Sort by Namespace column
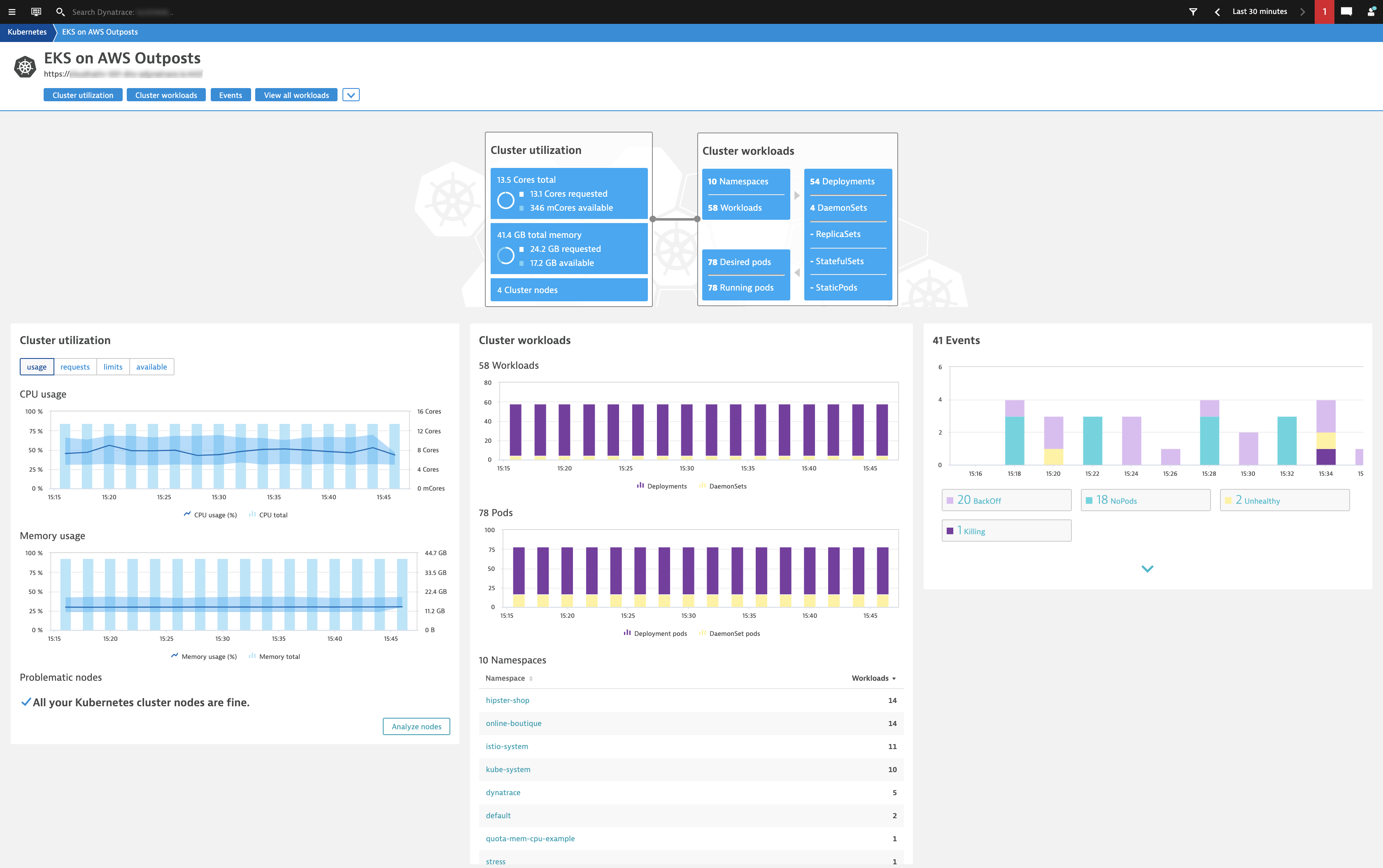The image size is (1383, 868). pyautogui.click(x=509, y=678)
